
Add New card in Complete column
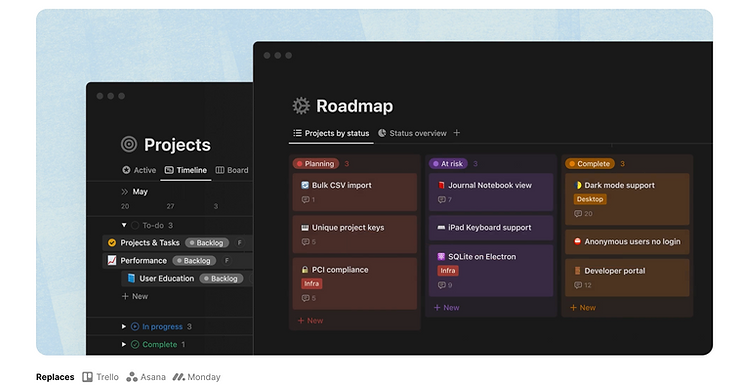tap(583, 307)
